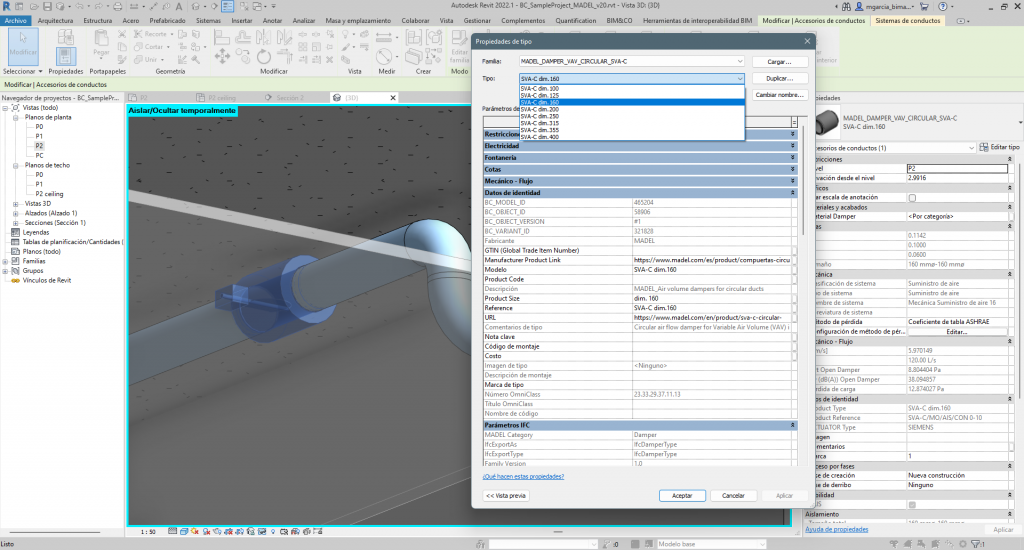
Task: Switch to the P2 ceiling view tab
Action: pyautogui.click(x=221, y=98)
